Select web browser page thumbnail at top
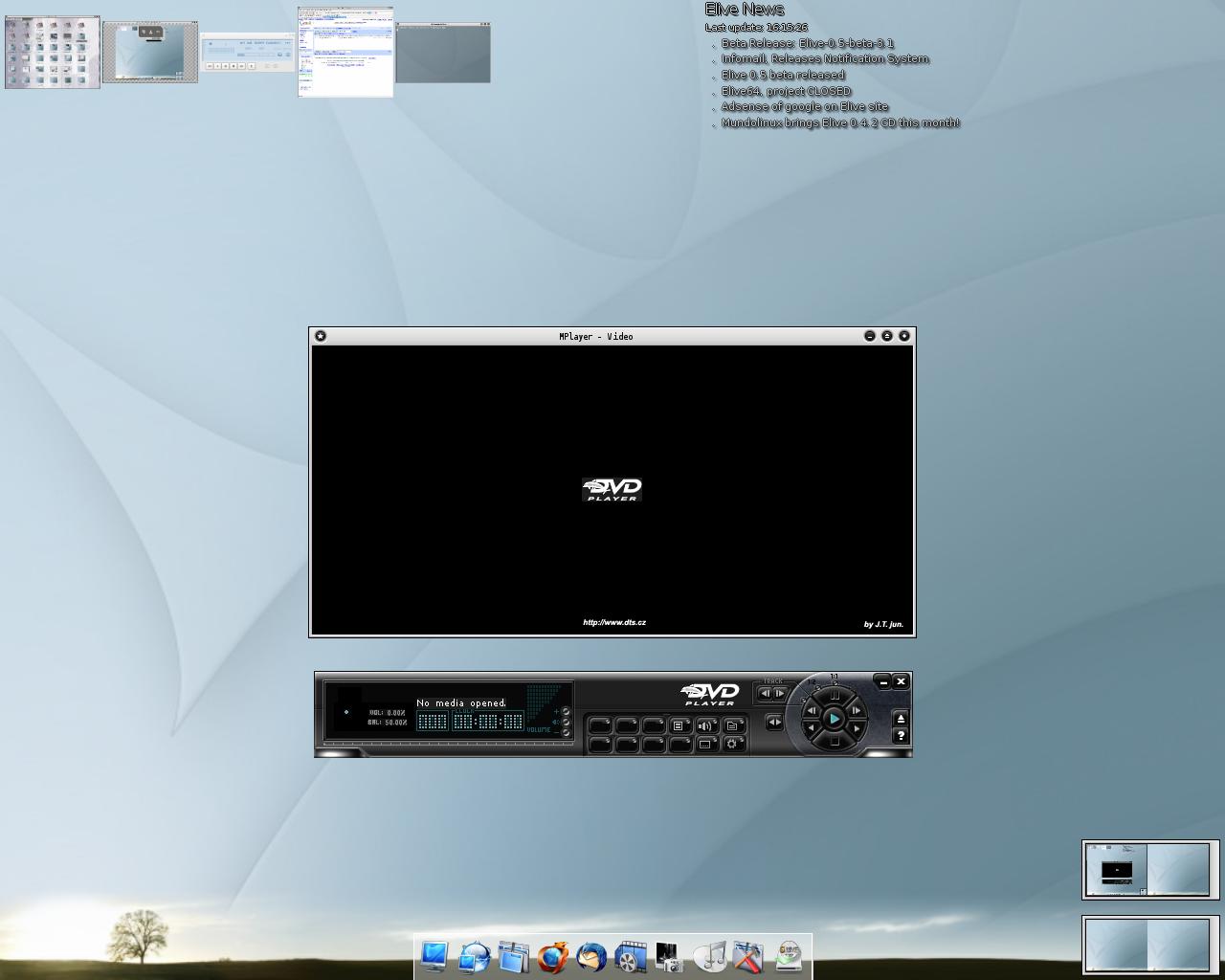This screenshot has height=980, width=1225. click(345, 52)
